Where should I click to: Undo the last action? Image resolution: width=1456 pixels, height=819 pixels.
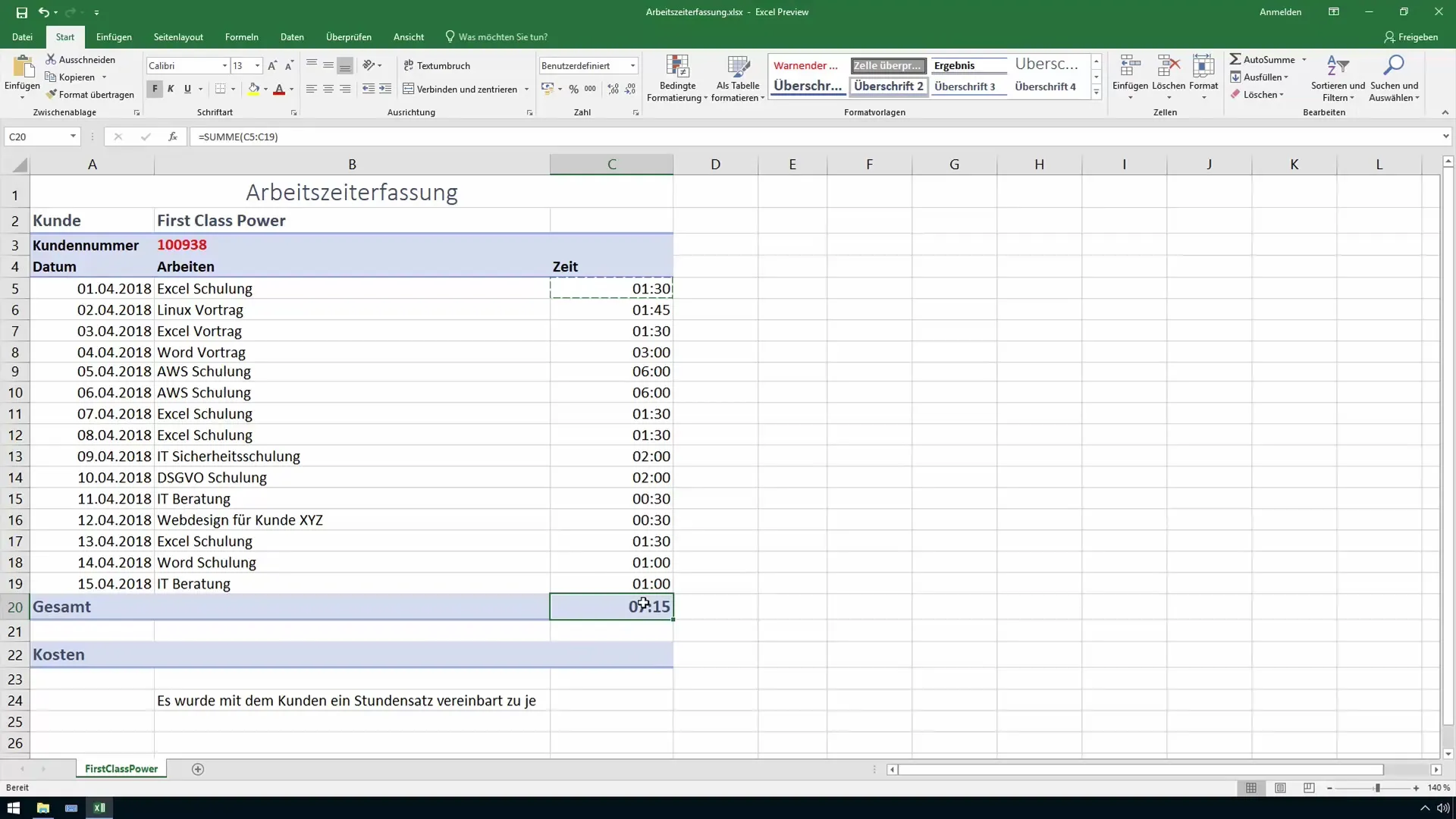(x=44, y=12)
